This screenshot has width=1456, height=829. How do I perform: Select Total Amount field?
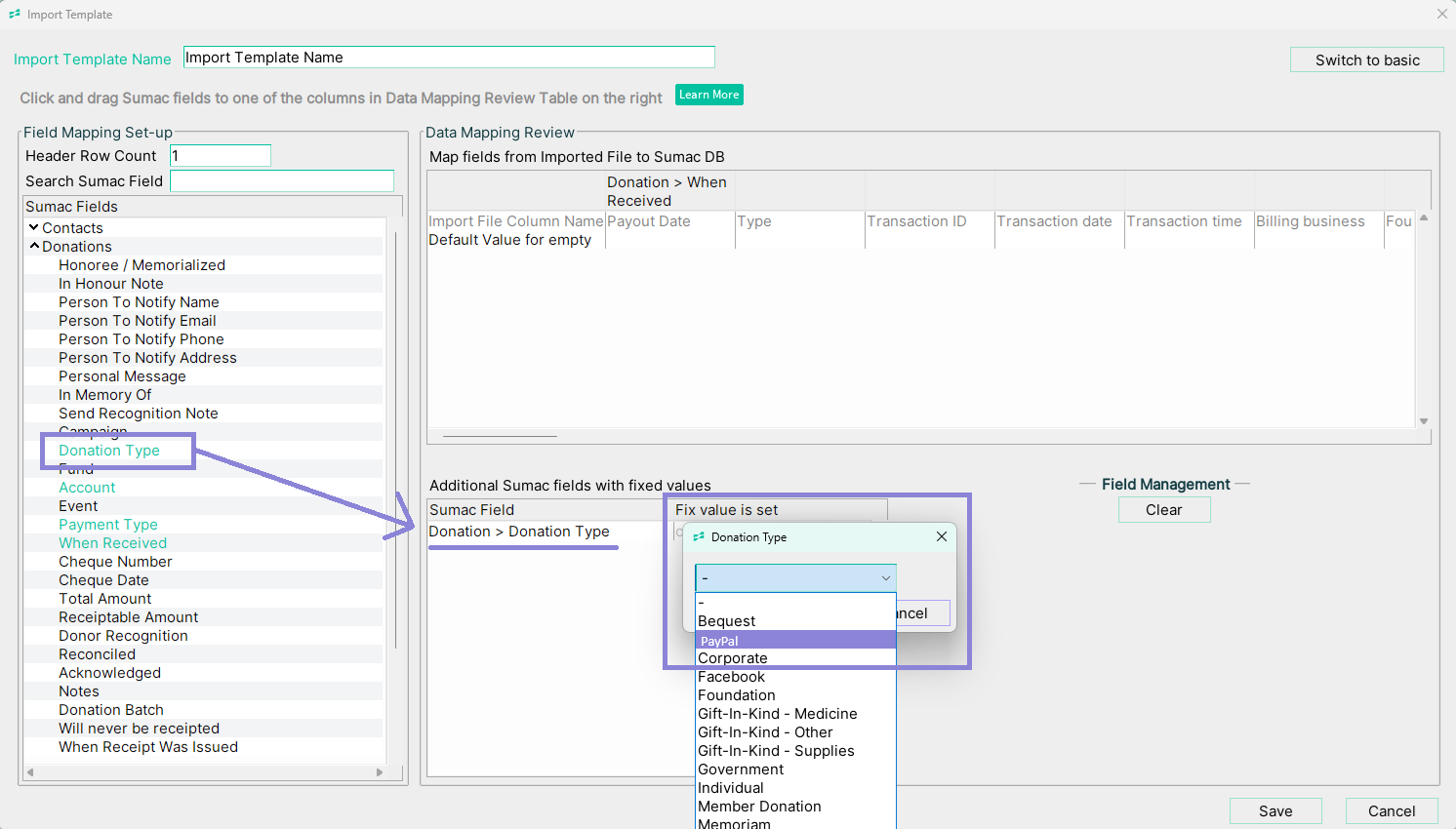tap(105, 599)
